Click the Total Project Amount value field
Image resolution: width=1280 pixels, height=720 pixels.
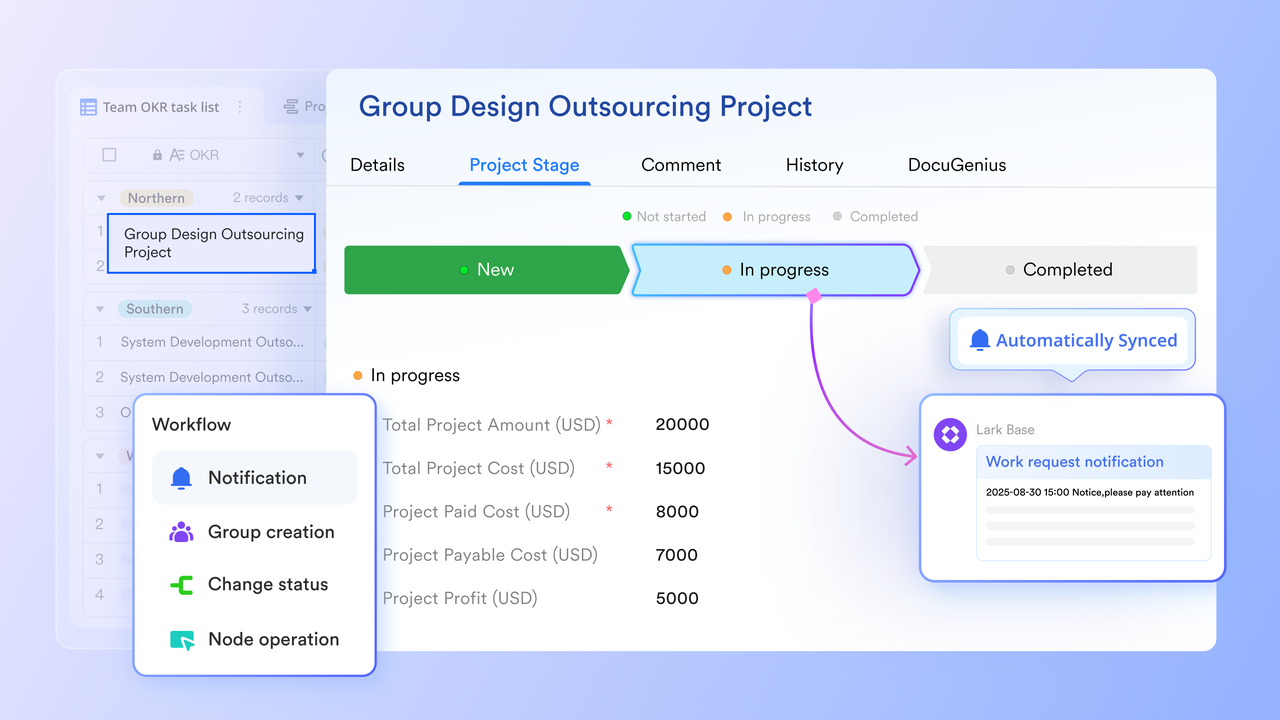(682, 424)
